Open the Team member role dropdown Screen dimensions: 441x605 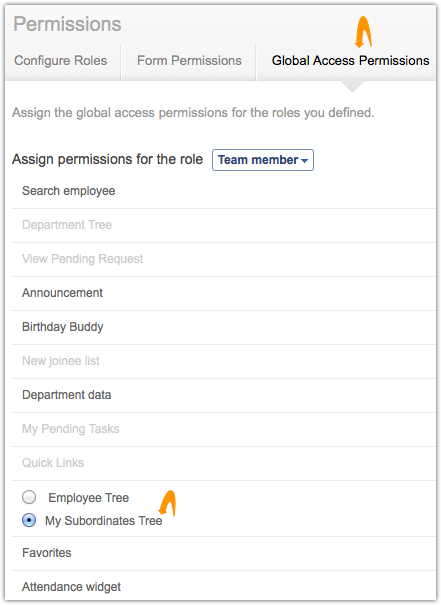pyautogui.click(x=263, y=160)
